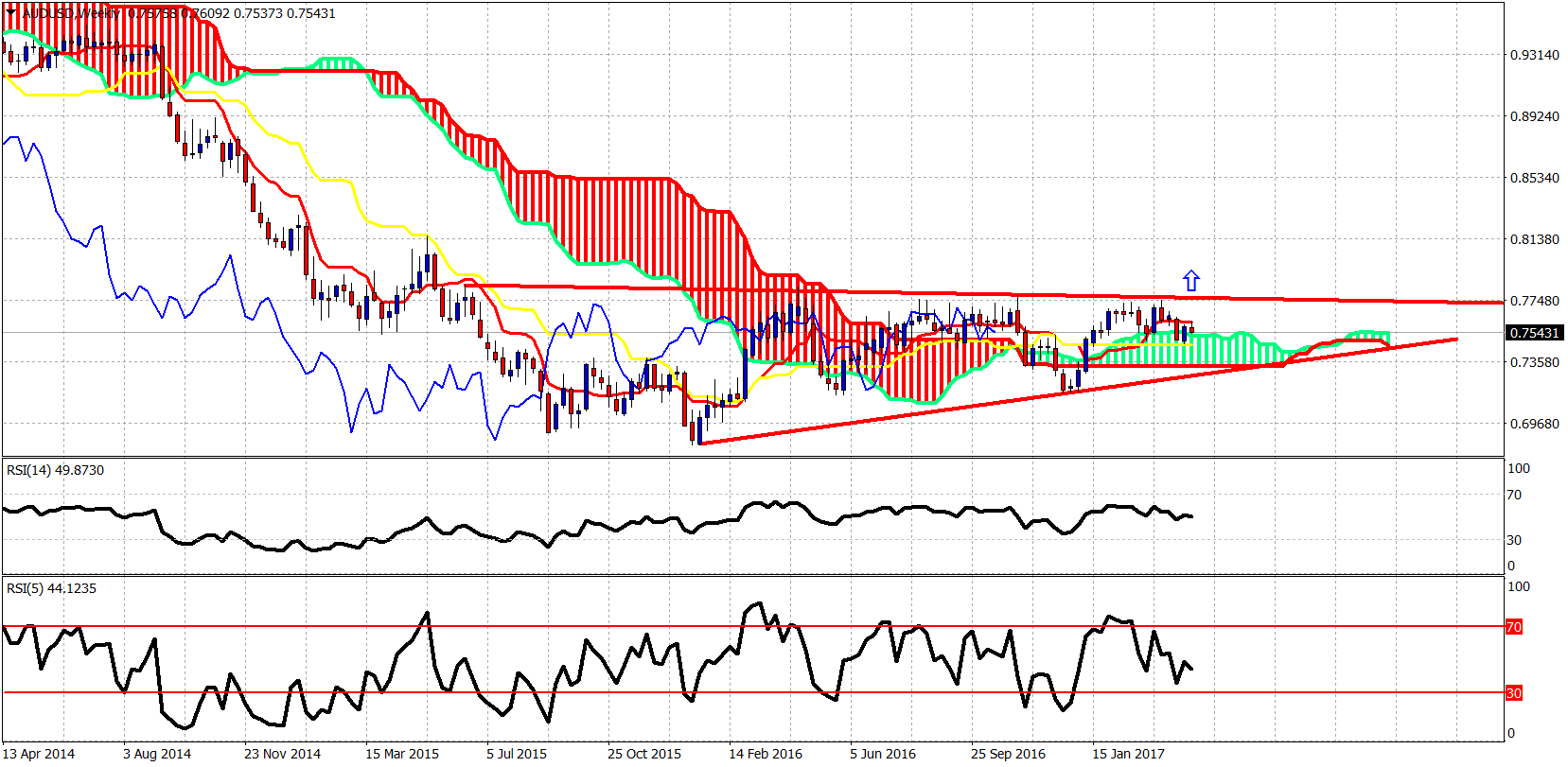Click the 0.85340 price scale label
The height and width of the screenshot is (767, 1568).
pyautogui.click(x=1534, y=178)
